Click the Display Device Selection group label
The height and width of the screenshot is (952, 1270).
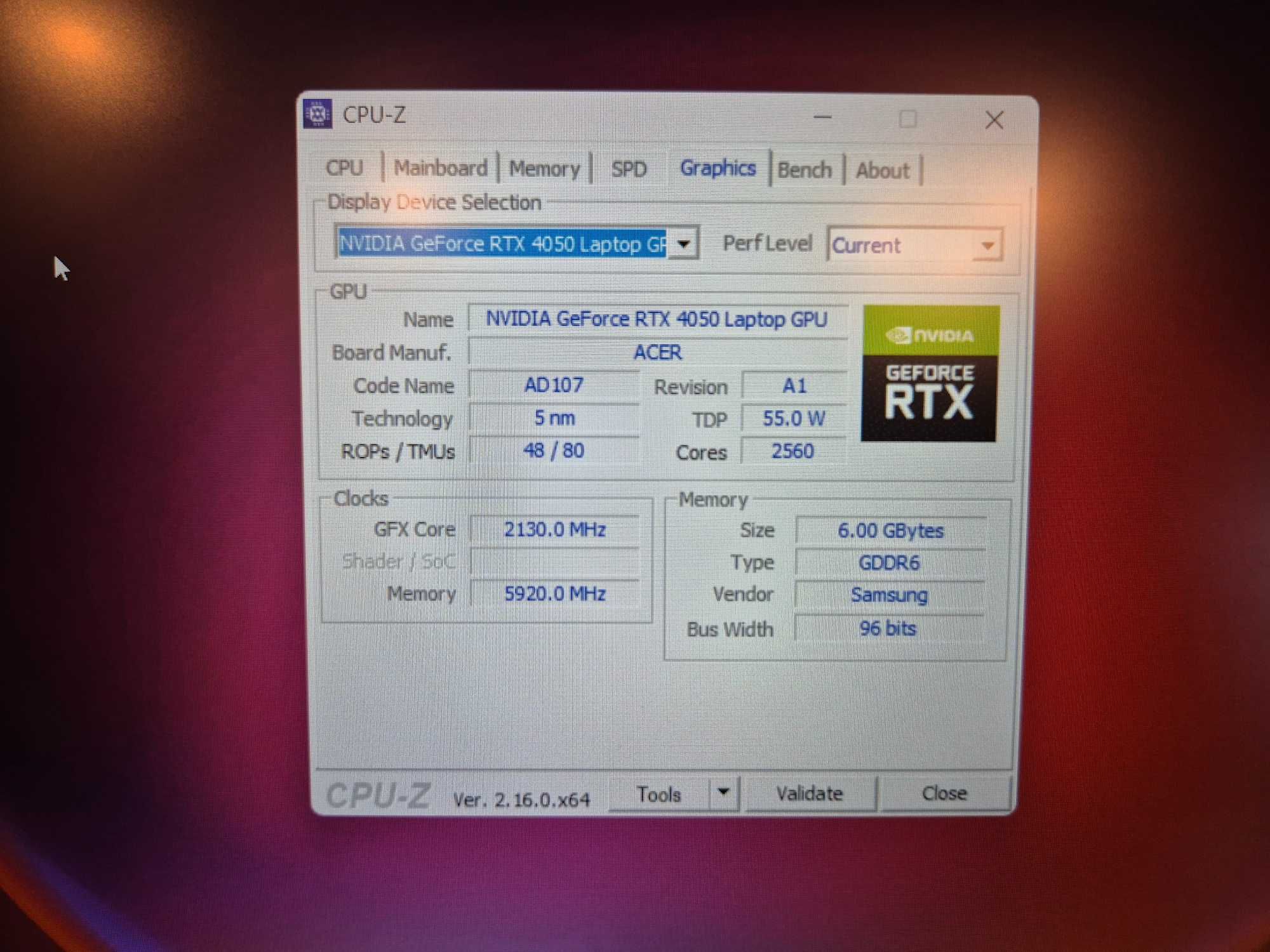(x=434, y=202)
